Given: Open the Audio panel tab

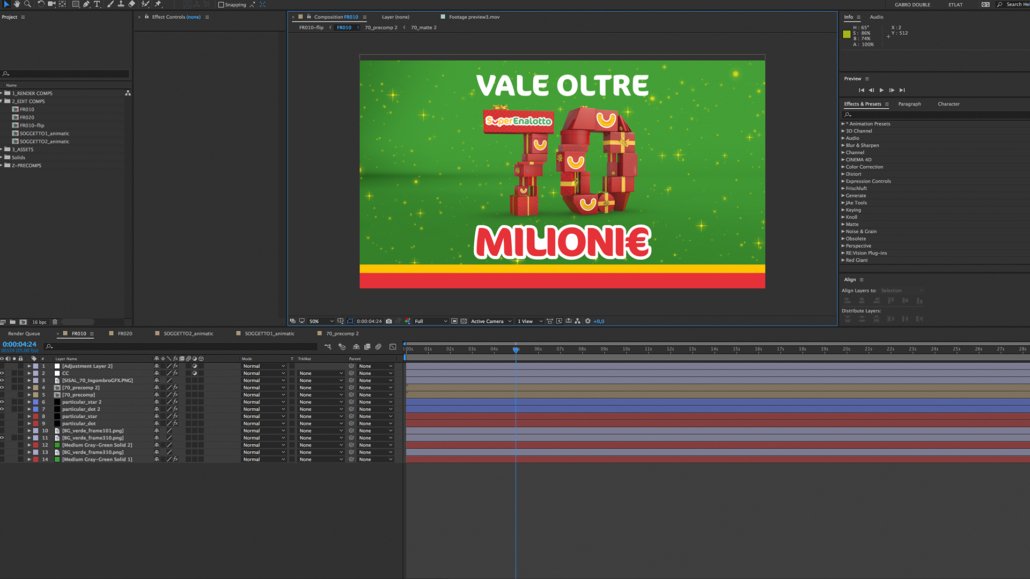Looking at the screenshot, I should (x=876, y=17).
